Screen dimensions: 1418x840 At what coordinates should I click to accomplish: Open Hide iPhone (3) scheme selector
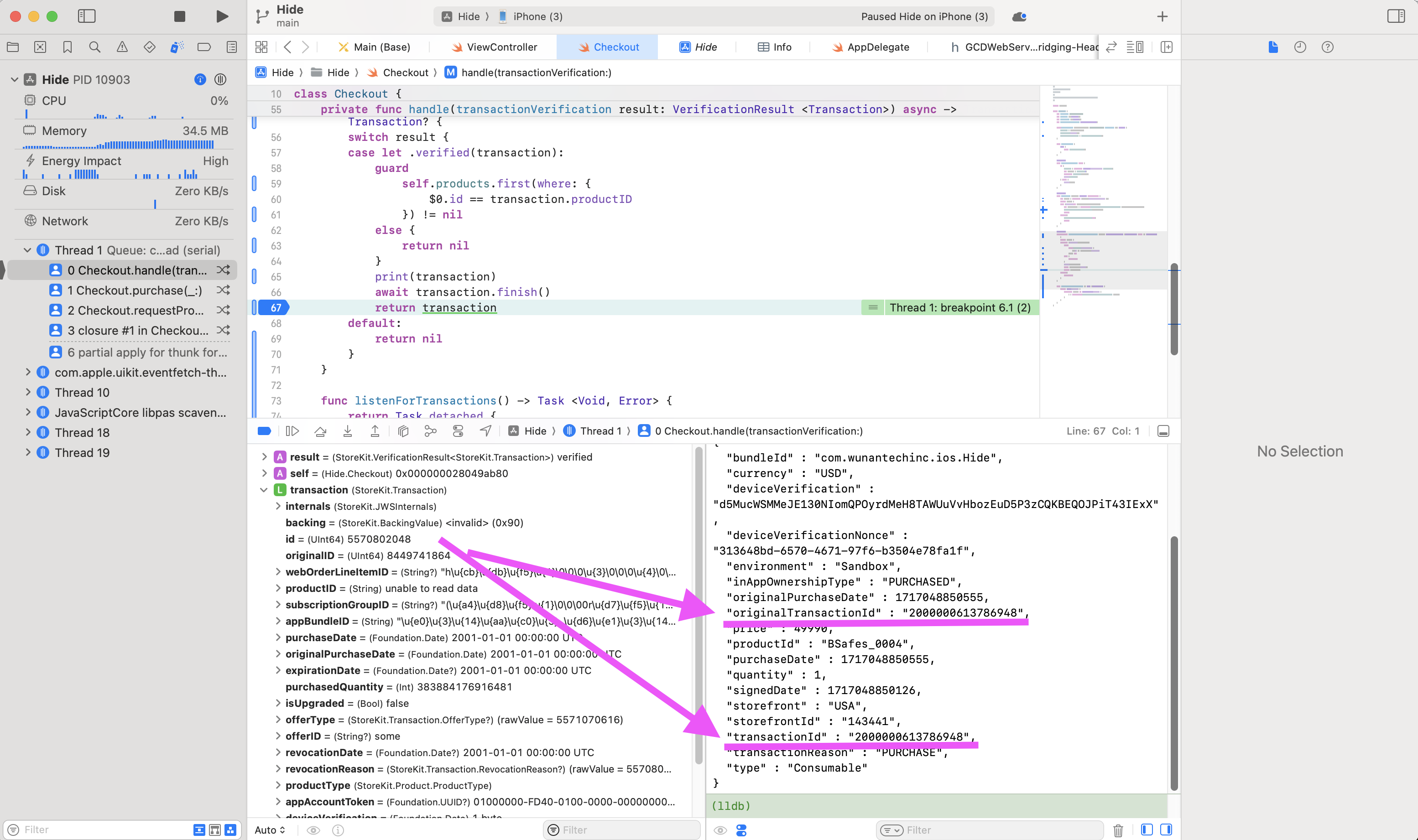tap(502, 16)
